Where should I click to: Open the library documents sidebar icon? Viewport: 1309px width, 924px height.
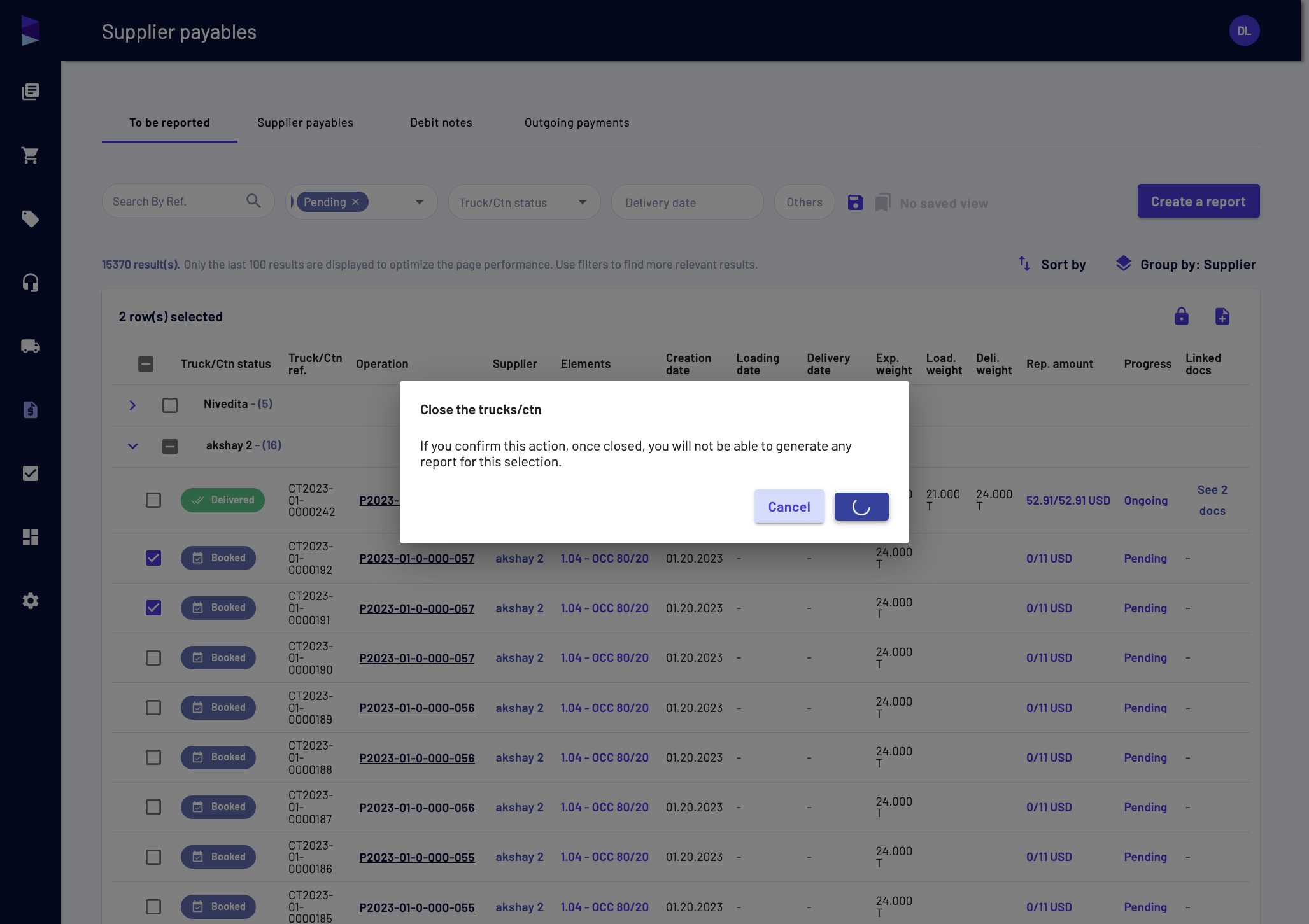31,92
